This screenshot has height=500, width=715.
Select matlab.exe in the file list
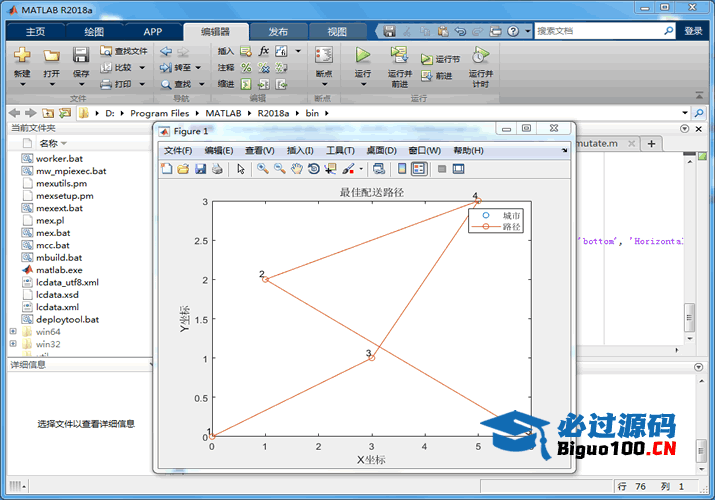(59, 270)
